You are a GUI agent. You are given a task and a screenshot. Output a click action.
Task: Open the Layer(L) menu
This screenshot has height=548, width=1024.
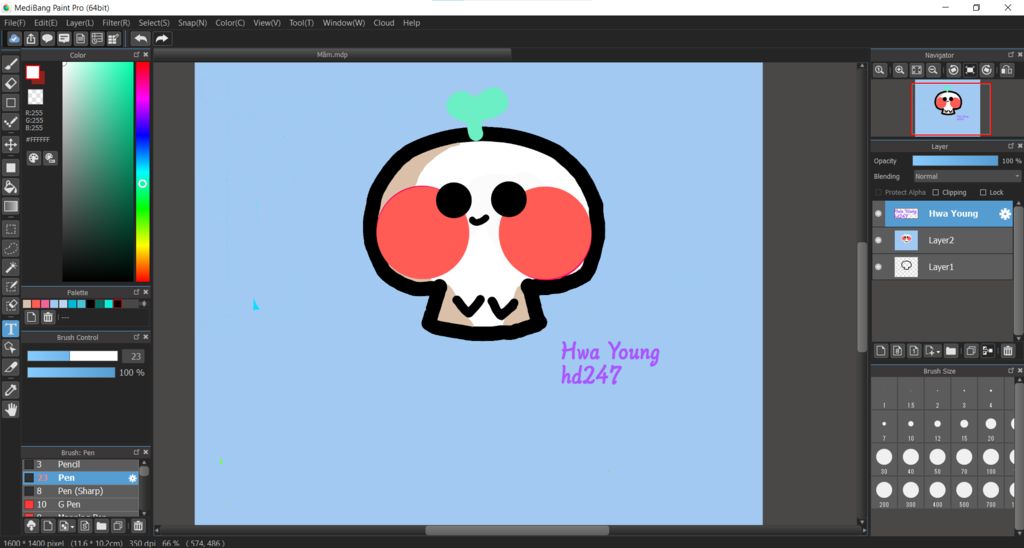pos(80,23)
